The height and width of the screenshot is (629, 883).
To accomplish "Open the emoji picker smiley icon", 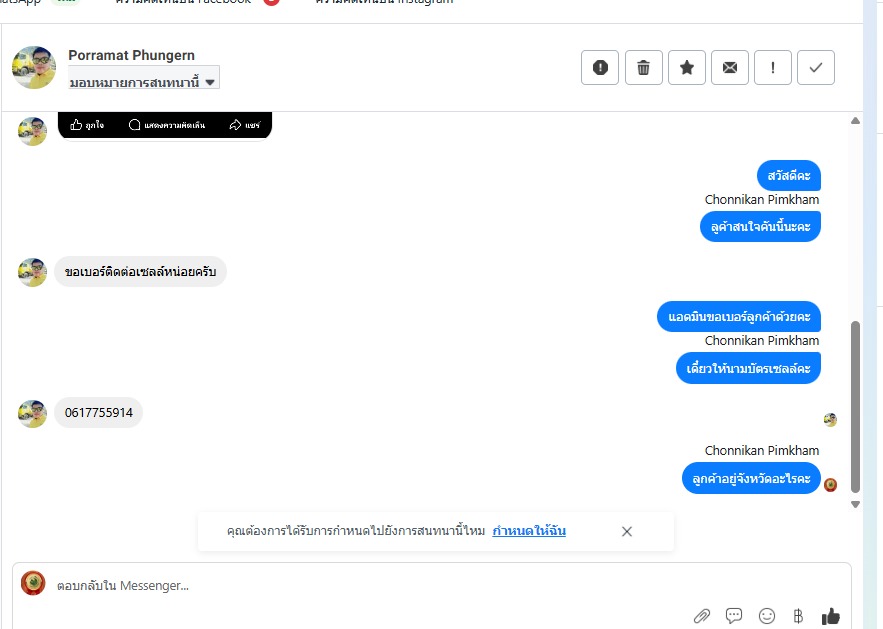I will pyautogui.click(x=766, y=616).
